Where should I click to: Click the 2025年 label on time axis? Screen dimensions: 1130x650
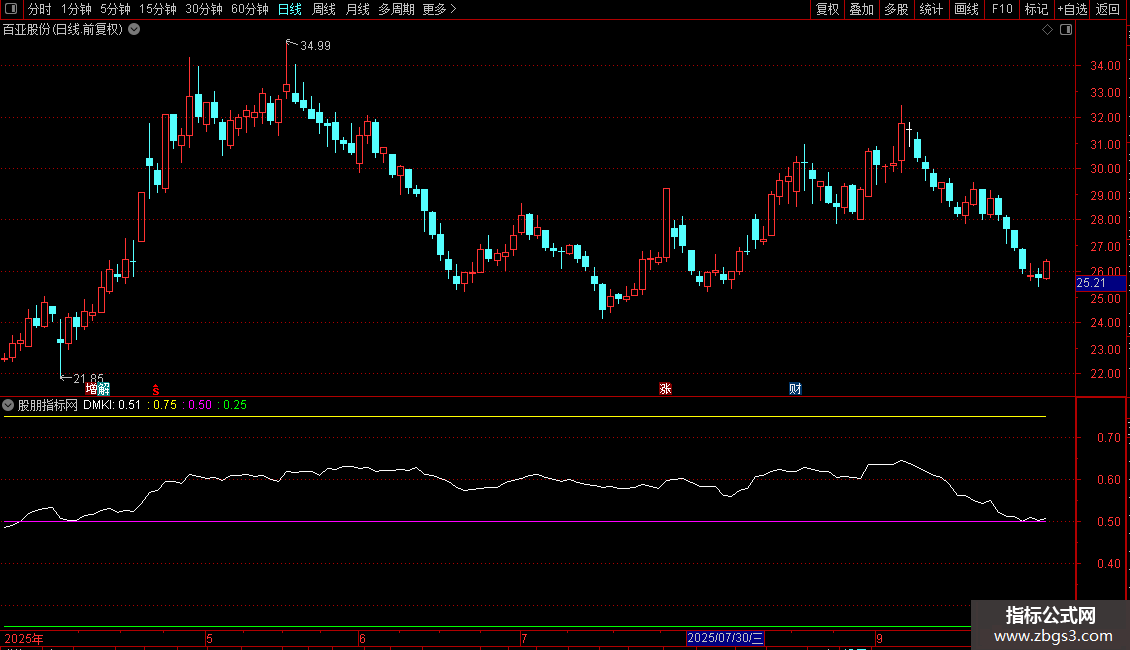24,638
